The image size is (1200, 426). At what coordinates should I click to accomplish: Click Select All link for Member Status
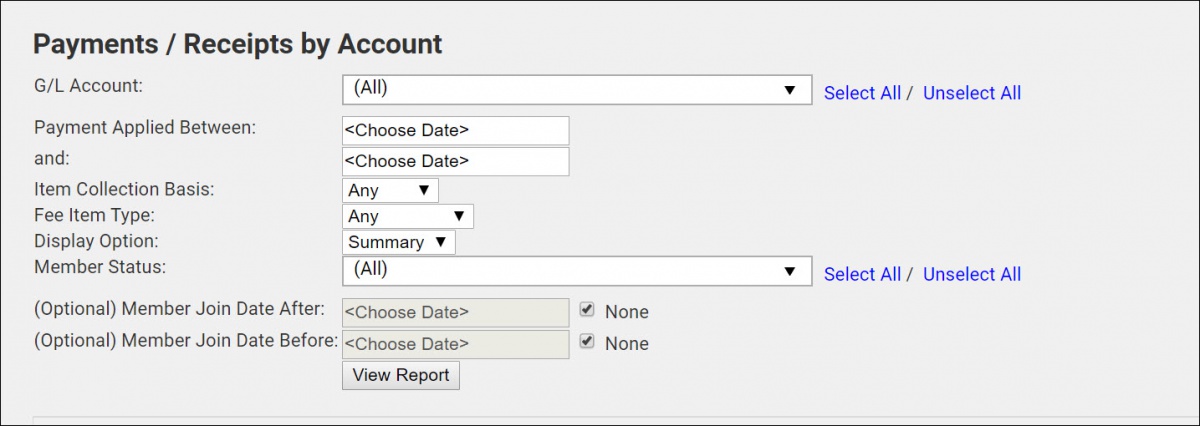point(862,274)
